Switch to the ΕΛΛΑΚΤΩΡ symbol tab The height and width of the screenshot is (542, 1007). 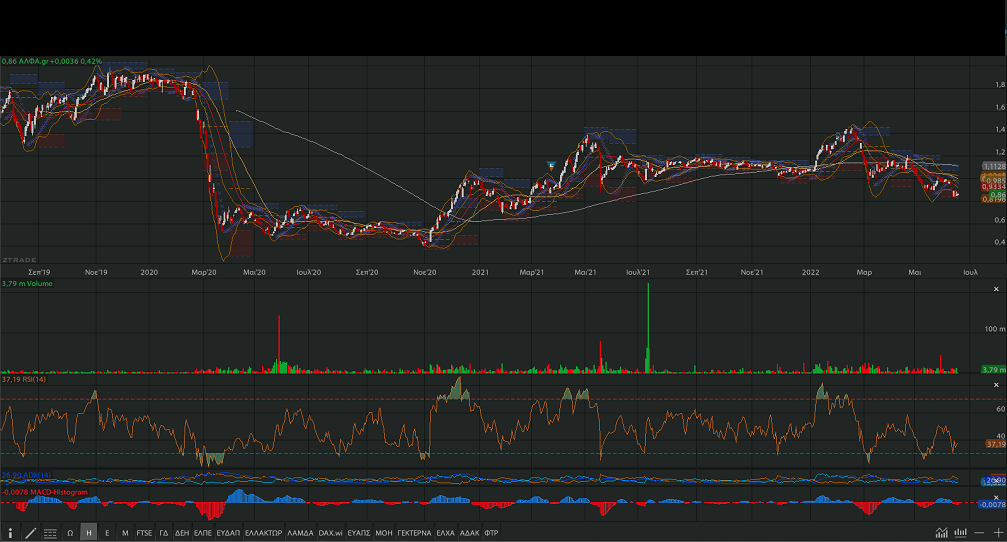pyautogui.click(x=263, y=533)
